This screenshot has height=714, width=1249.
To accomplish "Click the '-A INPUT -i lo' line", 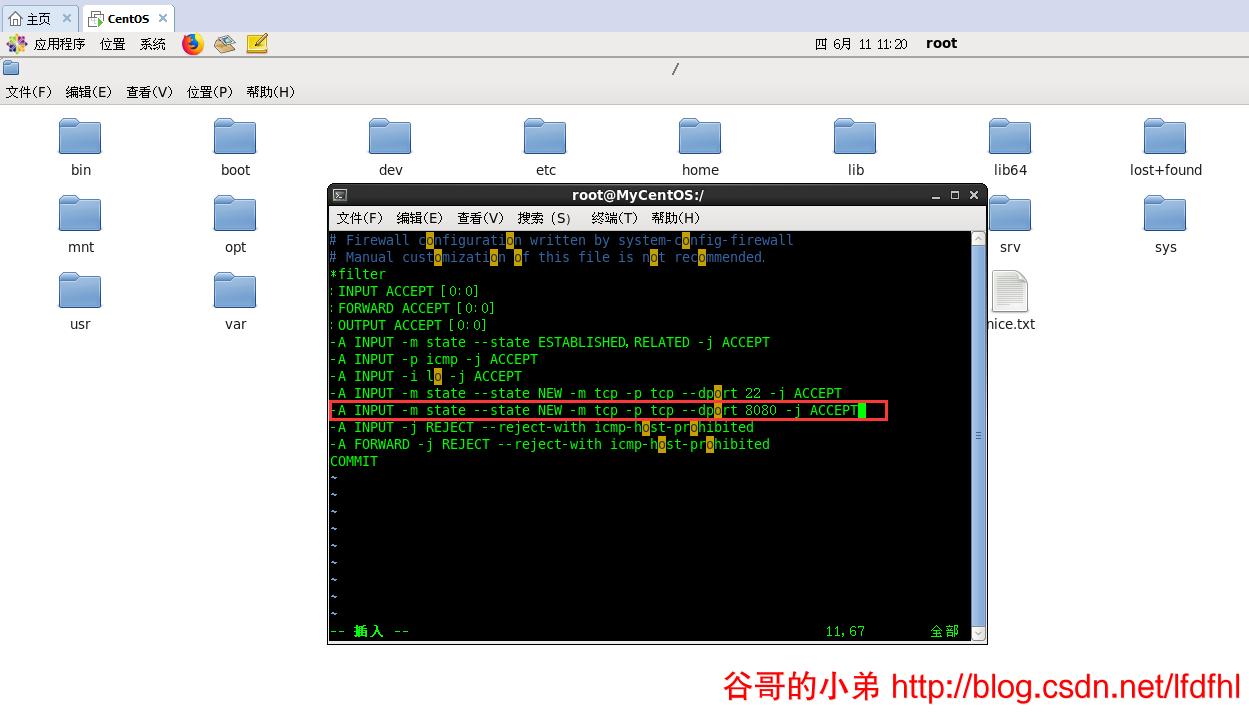I will click(x=426, y=376).
